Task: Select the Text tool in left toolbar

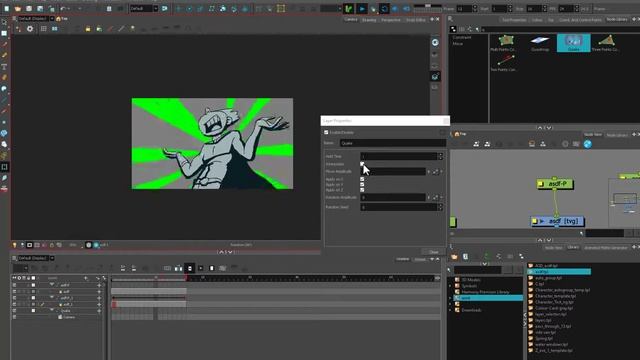Action: tap(4, 67)
